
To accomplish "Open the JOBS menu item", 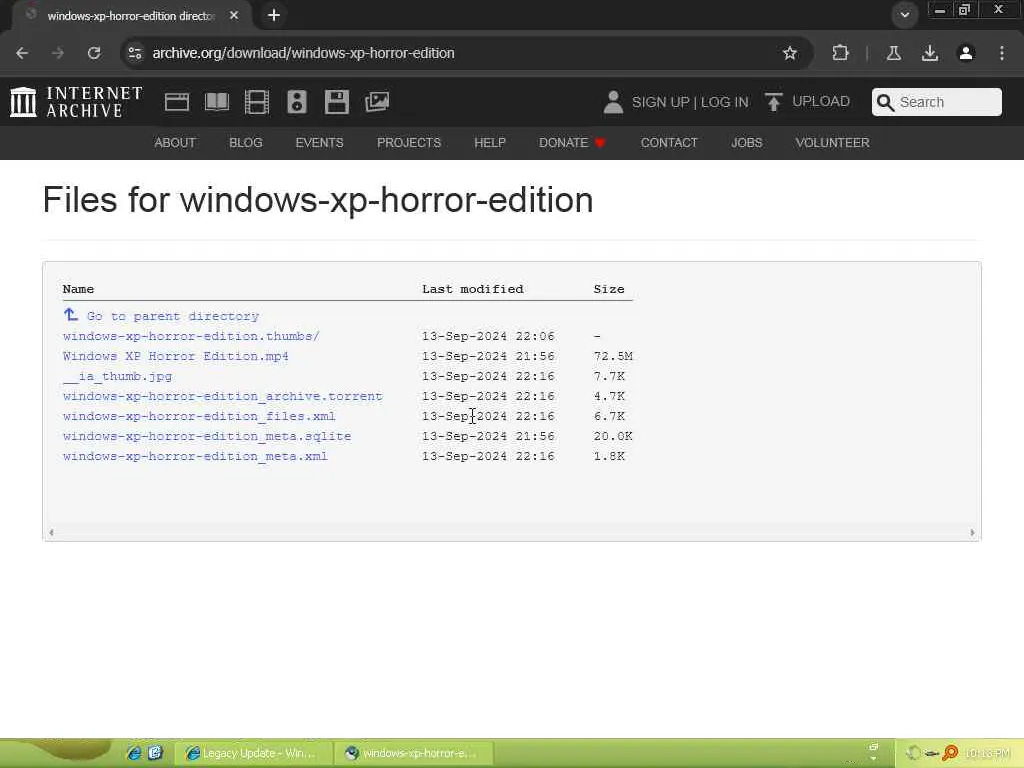I will (746, 142).
